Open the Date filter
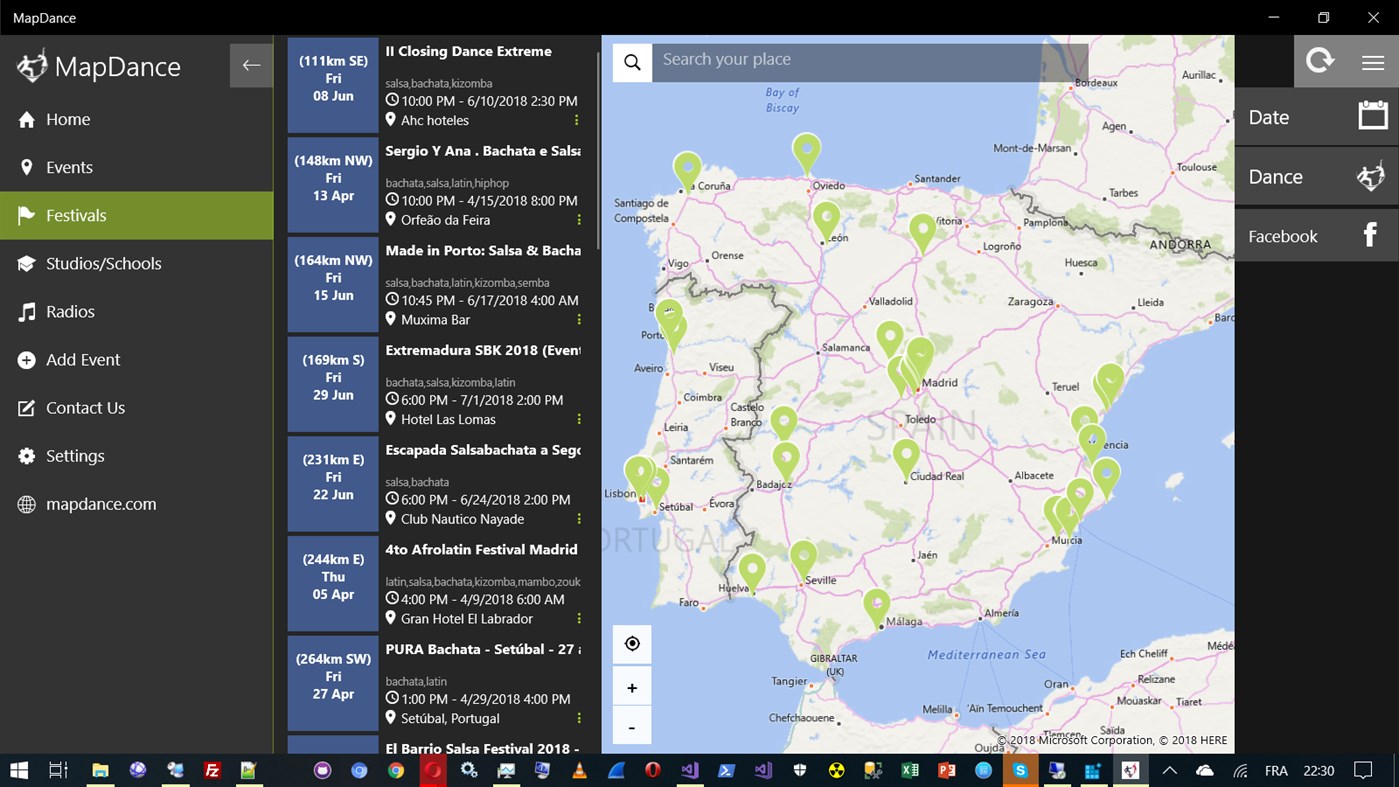The image size is (1399, 787). [x=1317, y=117]
